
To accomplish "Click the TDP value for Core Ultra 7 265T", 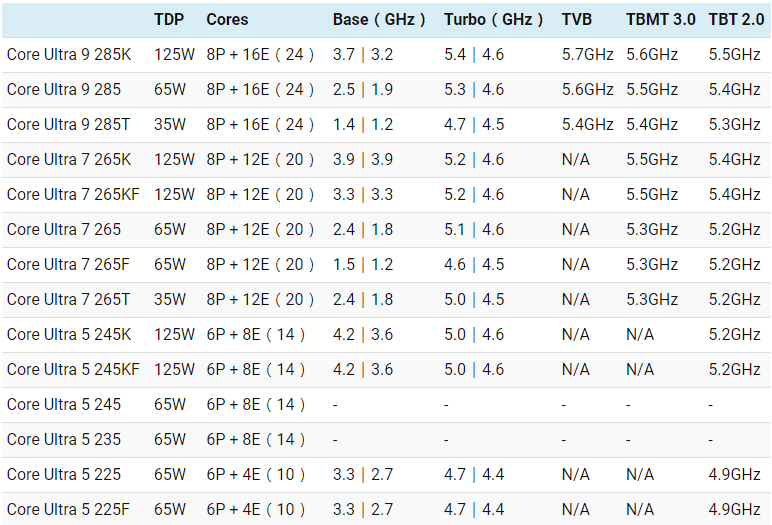I will pos(170,299).
